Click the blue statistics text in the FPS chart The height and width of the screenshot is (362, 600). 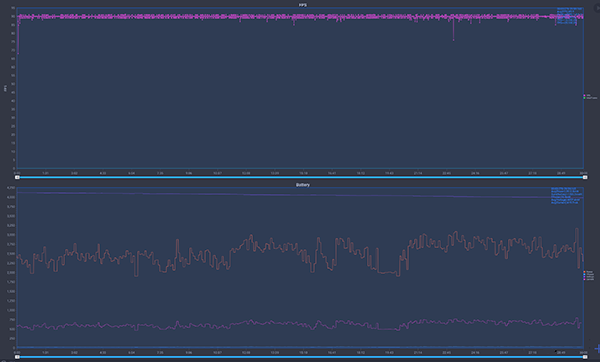[569, 17]
